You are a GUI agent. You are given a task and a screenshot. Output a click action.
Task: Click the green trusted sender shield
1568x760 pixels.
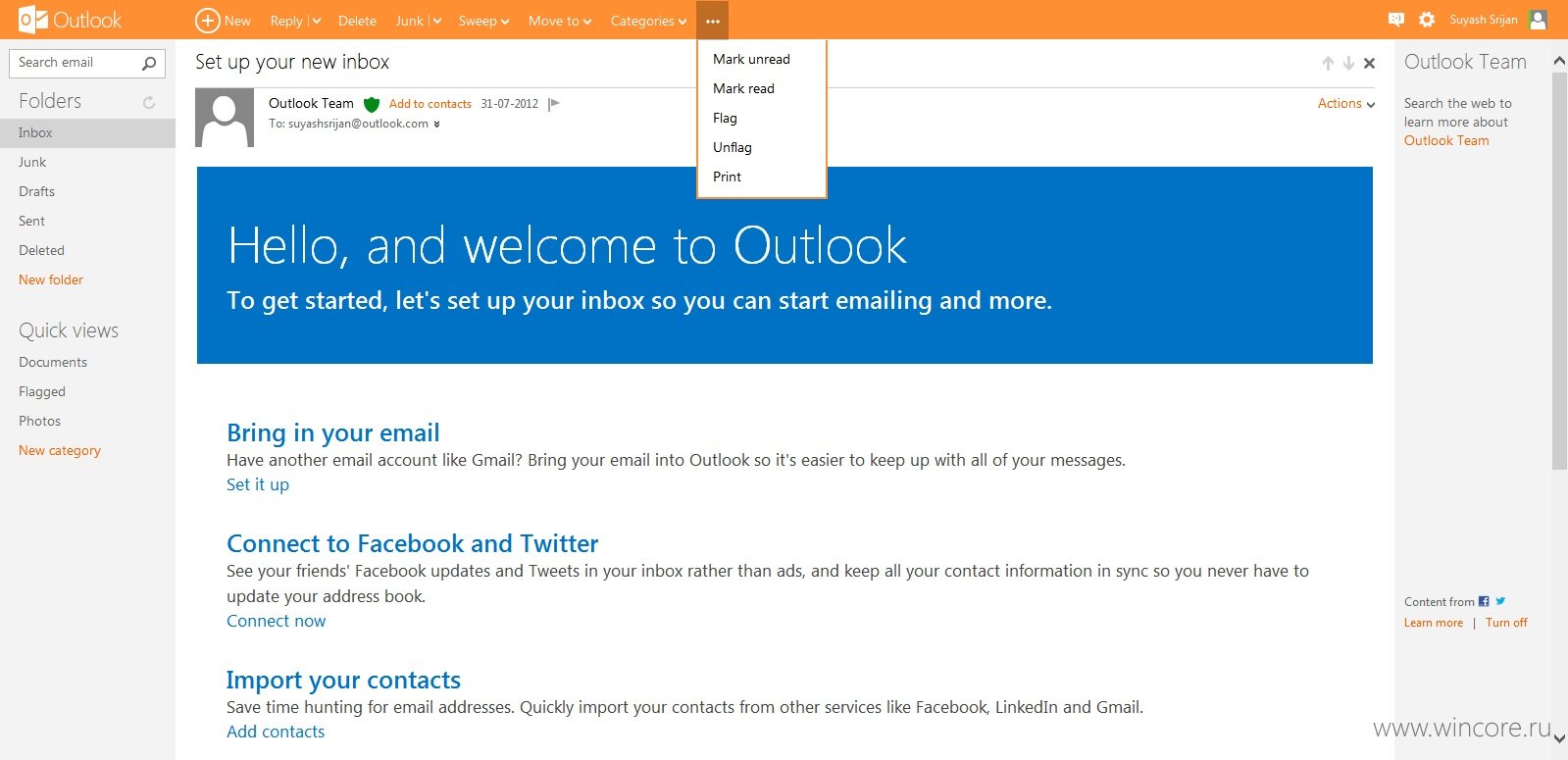pos(372,104)
